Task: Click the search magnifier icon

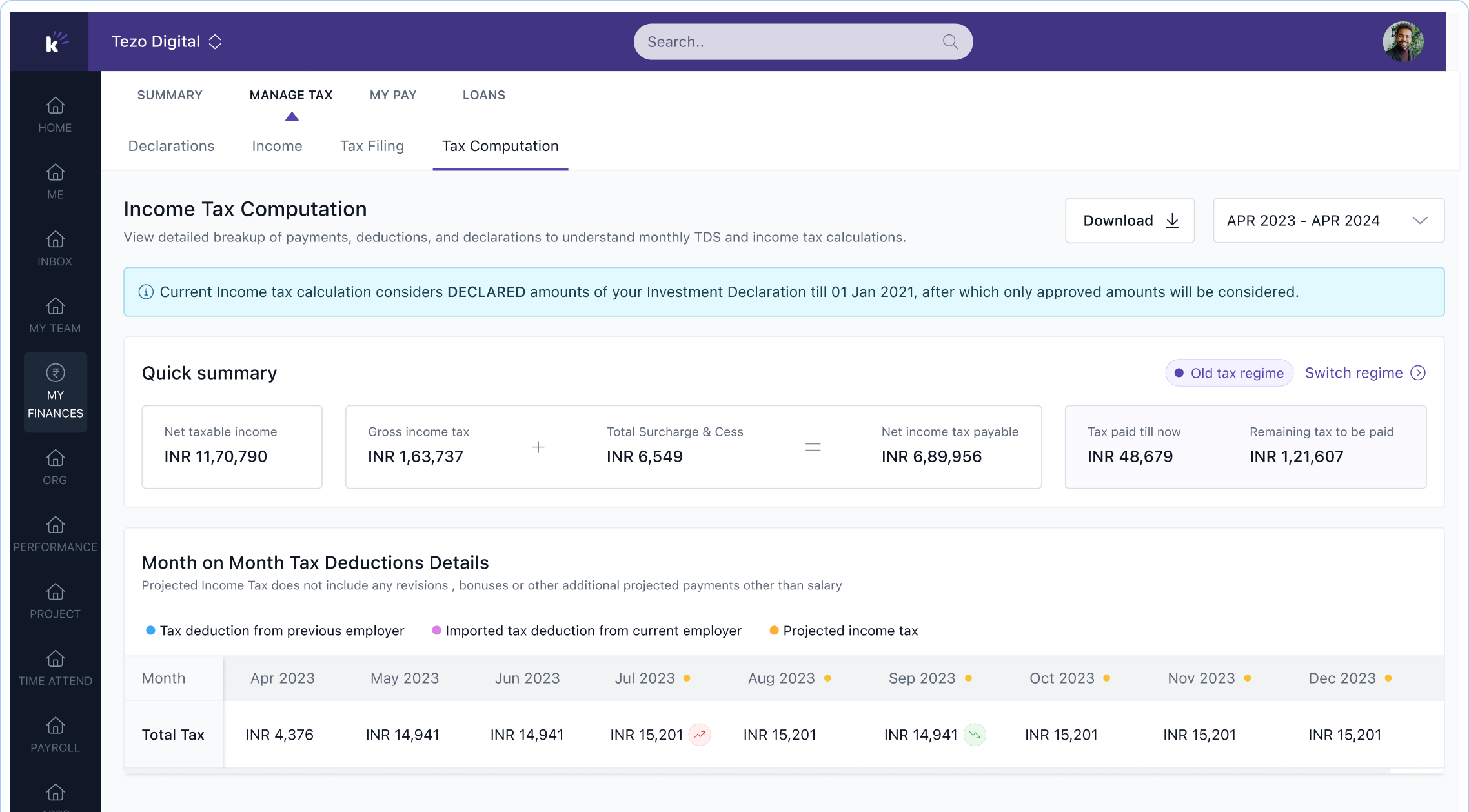Action: (x=950, y=42)
